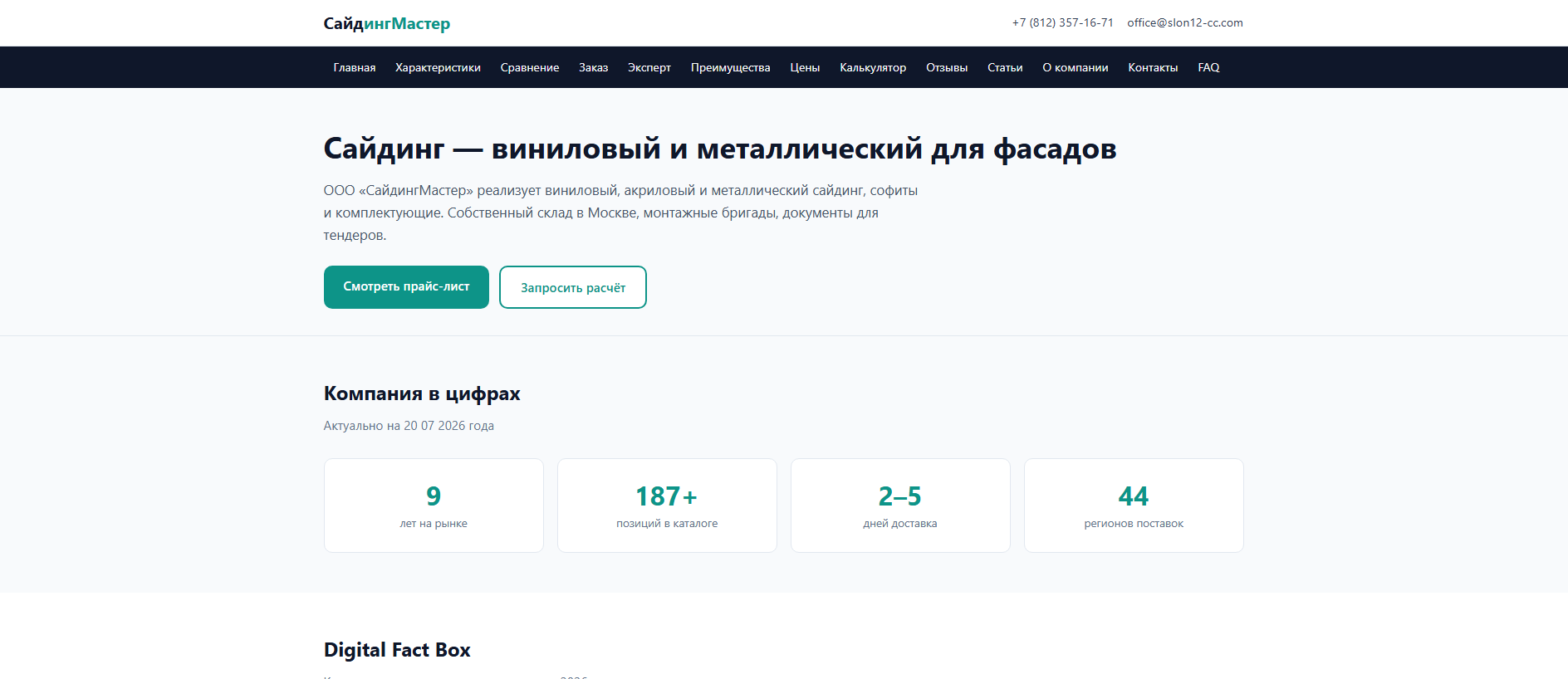Navigate to Эксперт
Screen dimensions: 1568x679
tap(649, 67)
